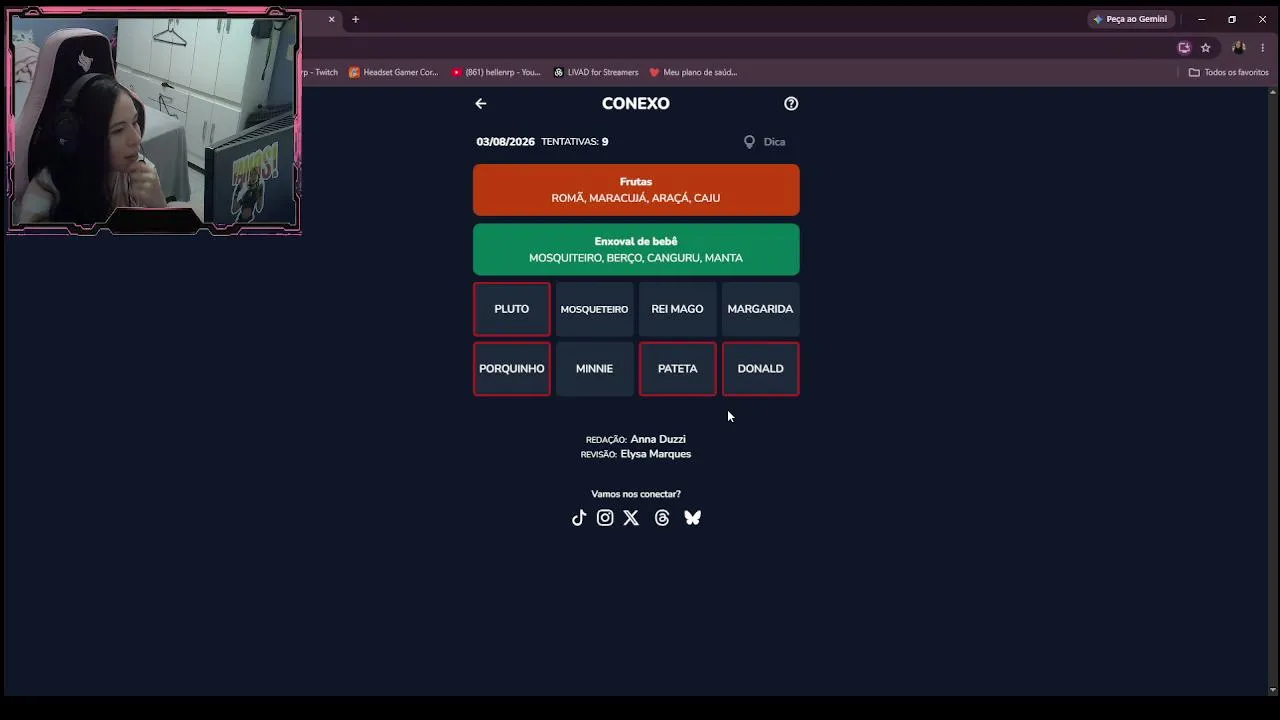Minimize the browser window
Viewport: 1280px width, 720px height.
click(1202, 19)
